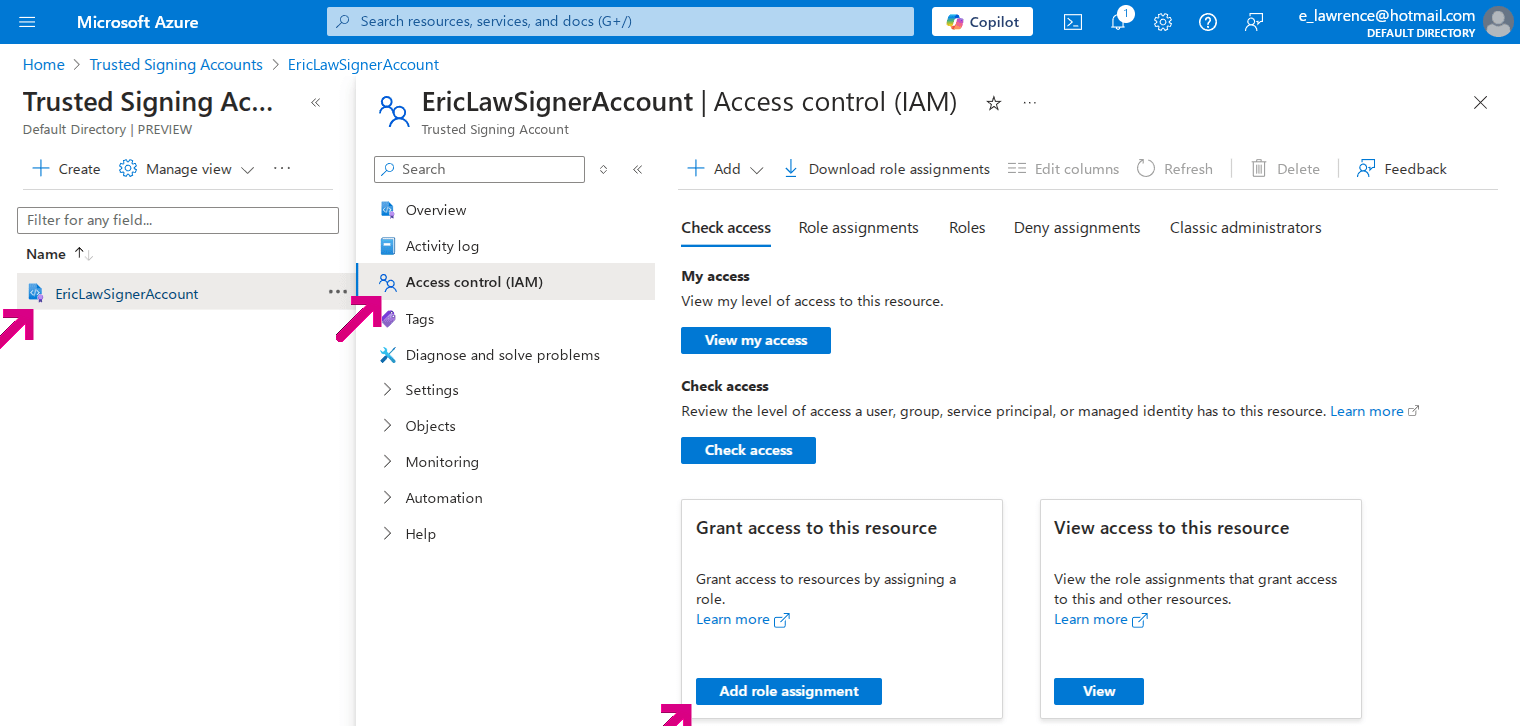Open Learn more link in View access card

pyautogui.click(x=1101, y=620)
